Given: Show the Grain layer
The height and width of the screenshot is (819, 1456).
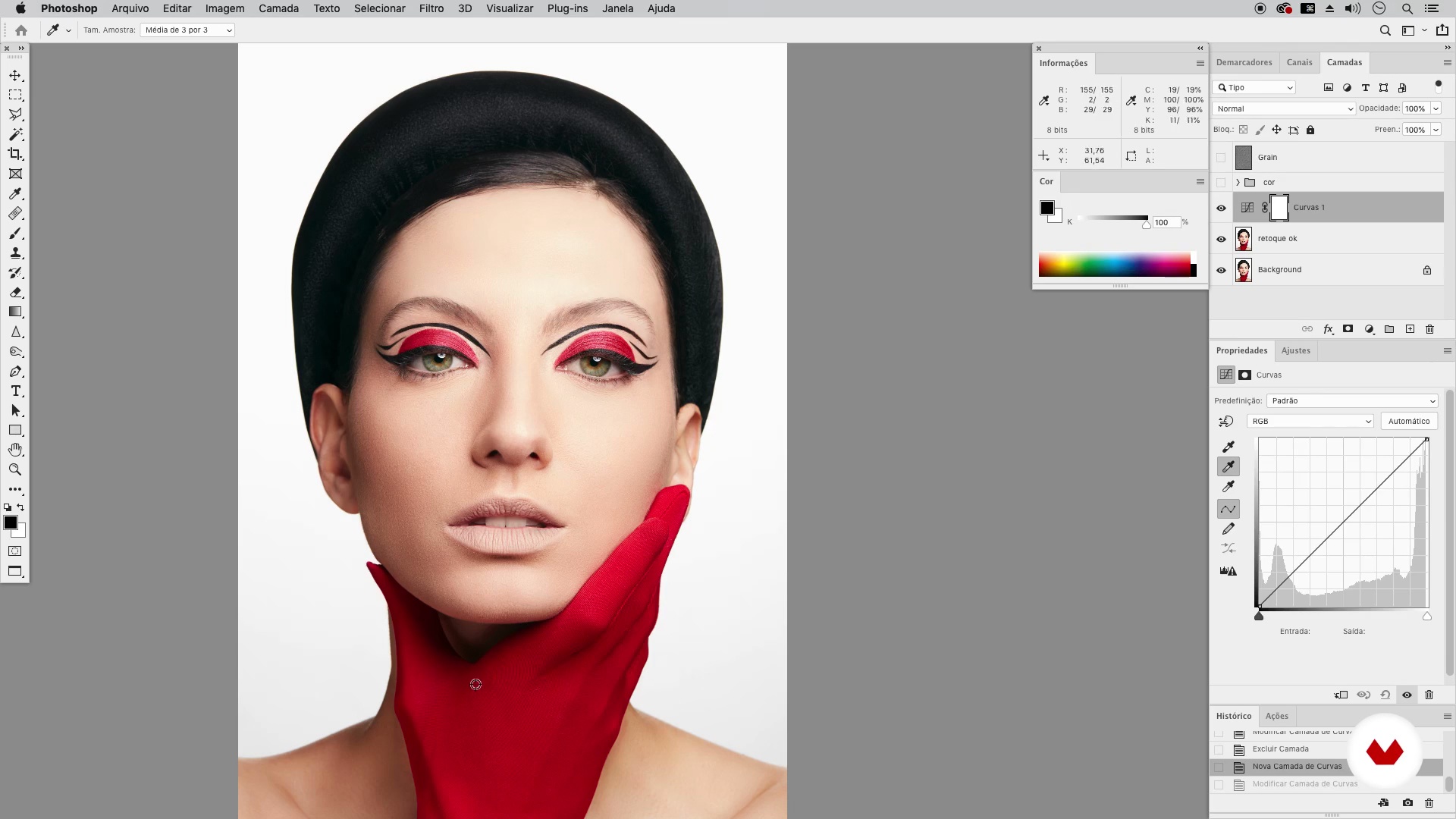Looking at the screenshot, I should [1221, 158].
